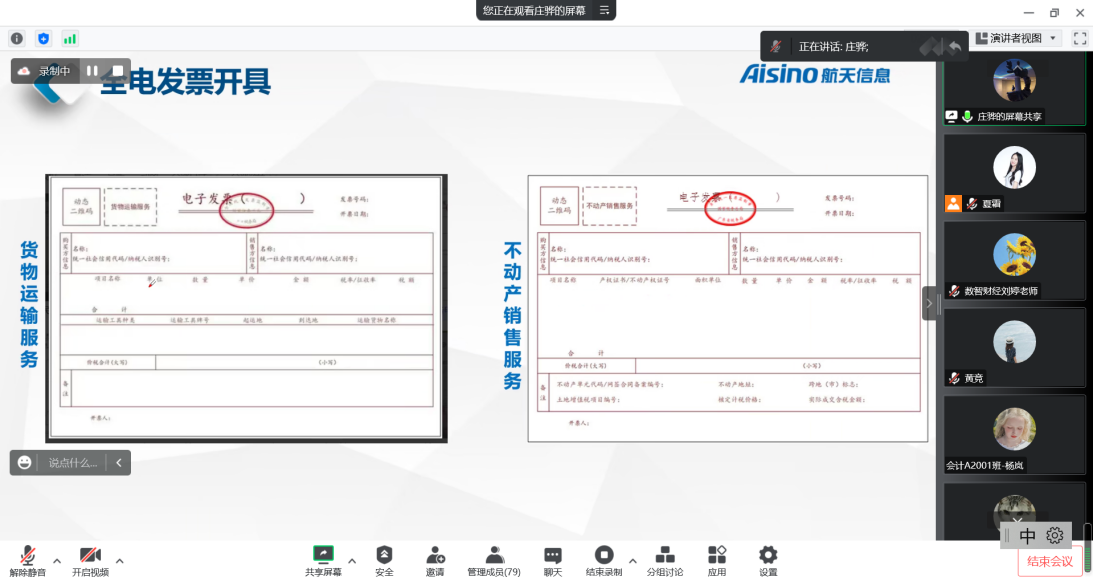
Task: Open menu on the screen-sharing notice bar
Action: pyautogui.click(x=604, y=10)
